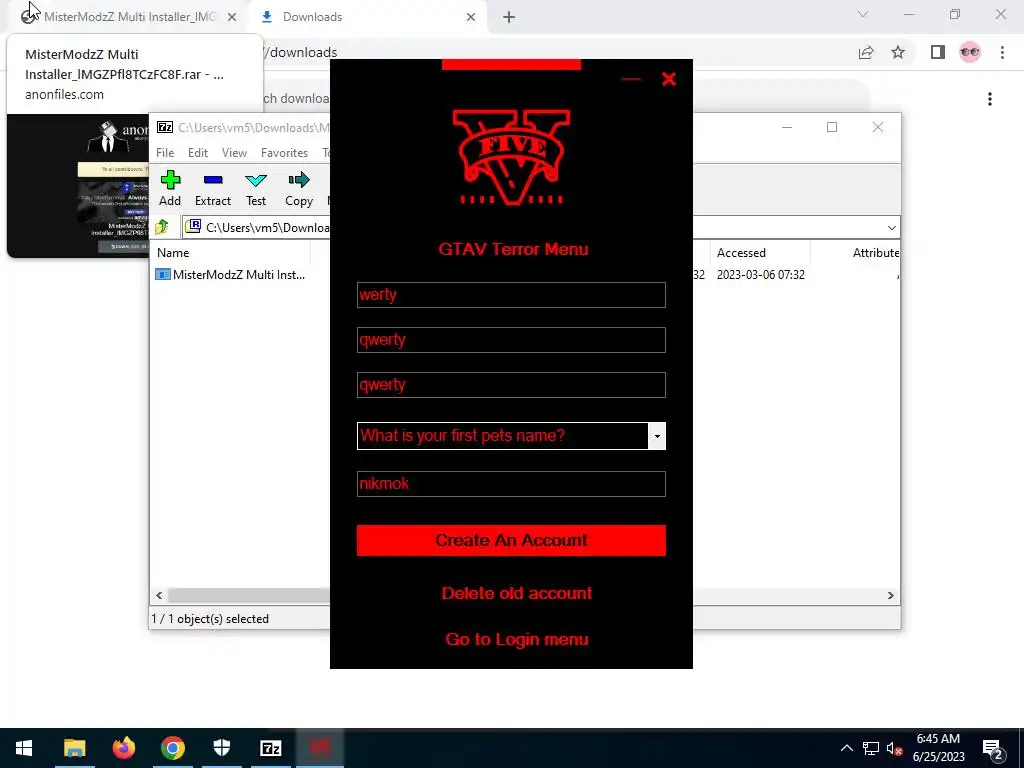Click Go to Login menu link

517,639
